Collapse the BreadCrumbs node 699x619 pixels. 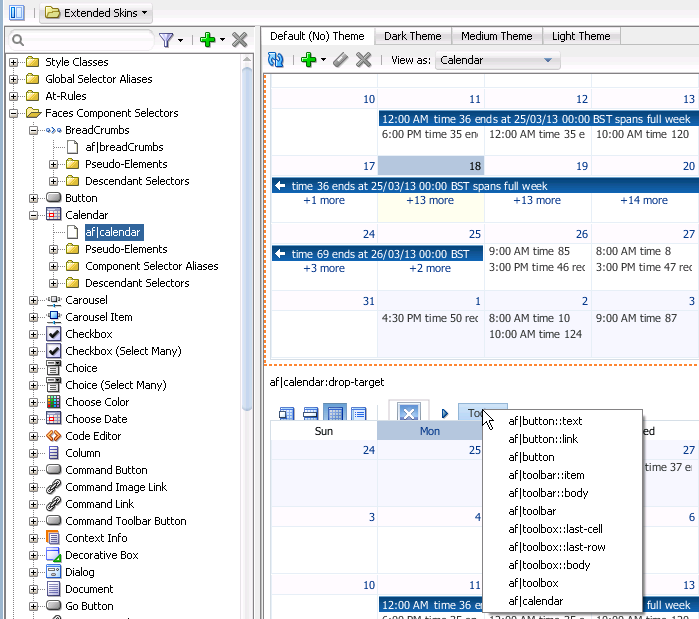[33, 131]
